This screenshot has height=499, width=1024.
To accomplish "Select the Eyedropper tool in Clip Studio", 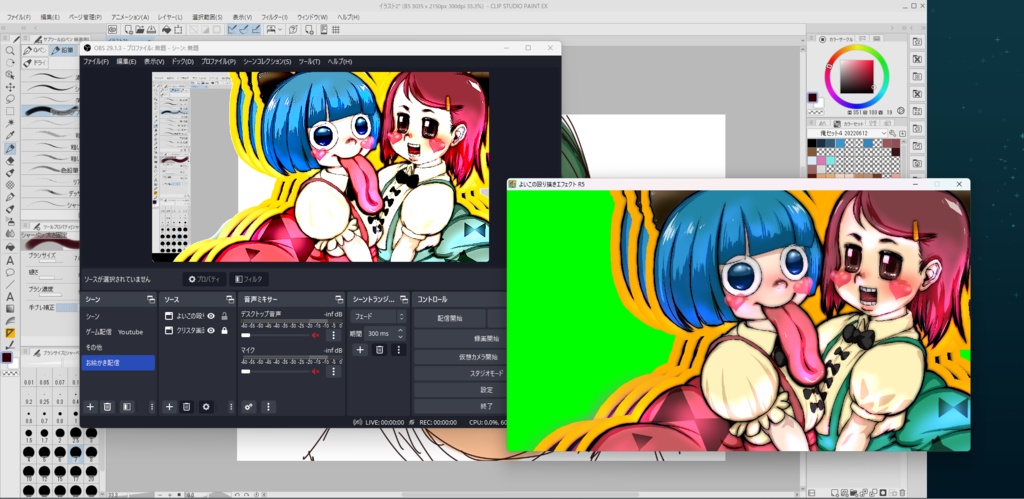I will (x=10, y=136).
